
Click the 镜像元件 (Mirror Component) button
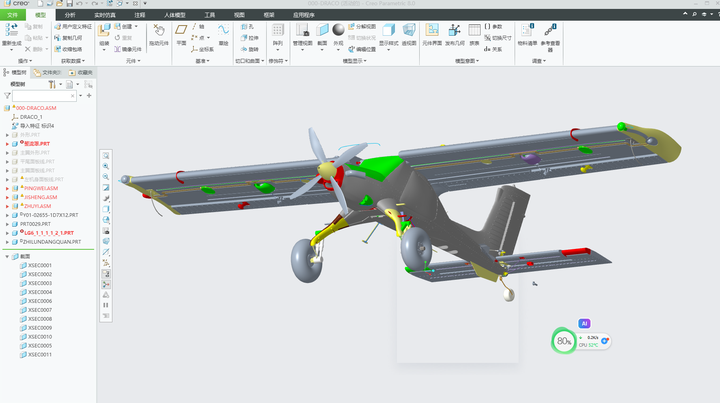tap(128, 49)
